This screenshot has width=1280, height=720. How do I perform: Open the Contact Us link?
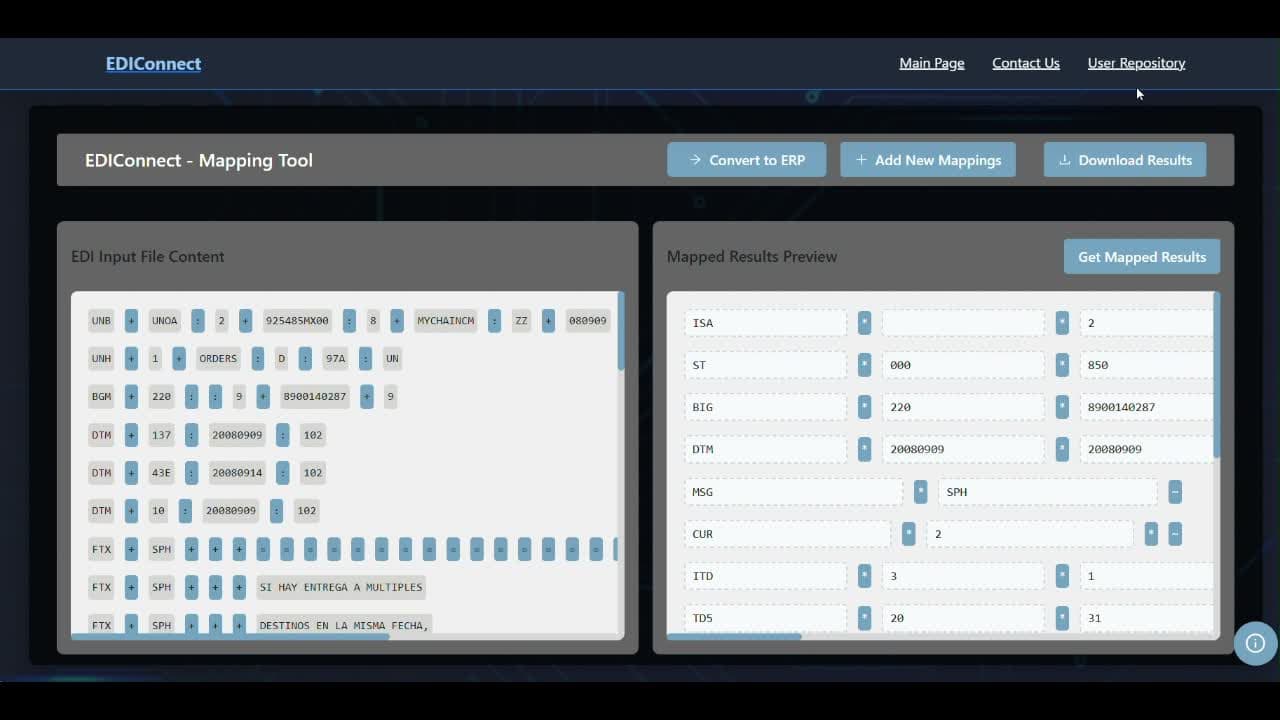[1026, 63]
